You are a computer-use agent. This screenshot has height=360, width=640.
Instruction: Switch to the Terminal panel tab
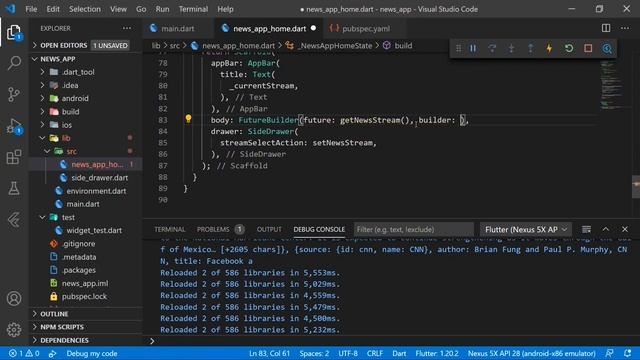coord(169,229)
